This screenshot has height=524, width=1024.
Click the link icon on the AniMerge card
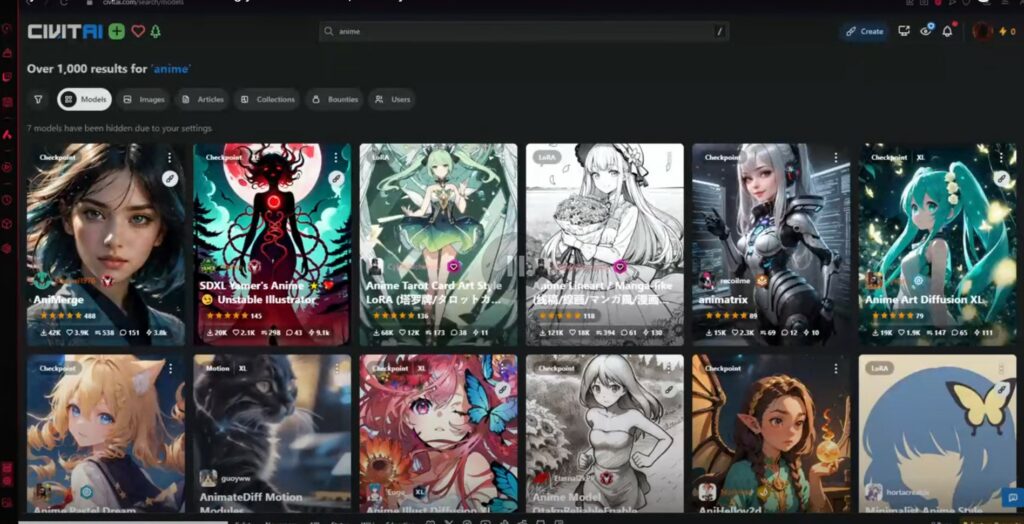170,178
